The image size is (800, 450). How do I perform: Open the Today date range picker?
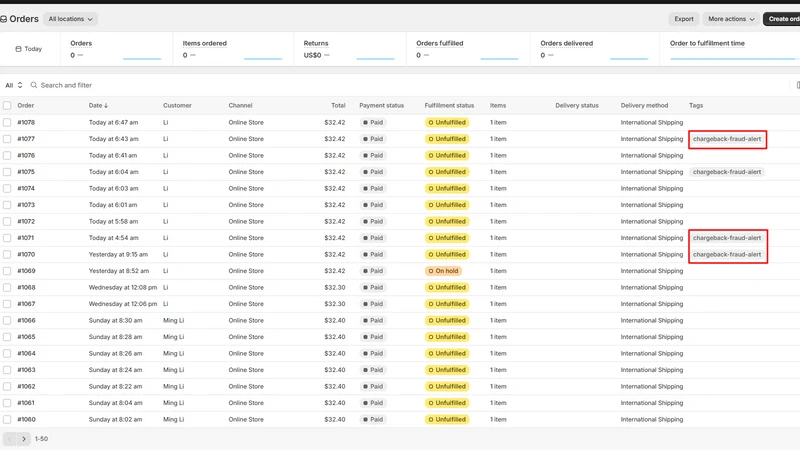tap(29, 49)
